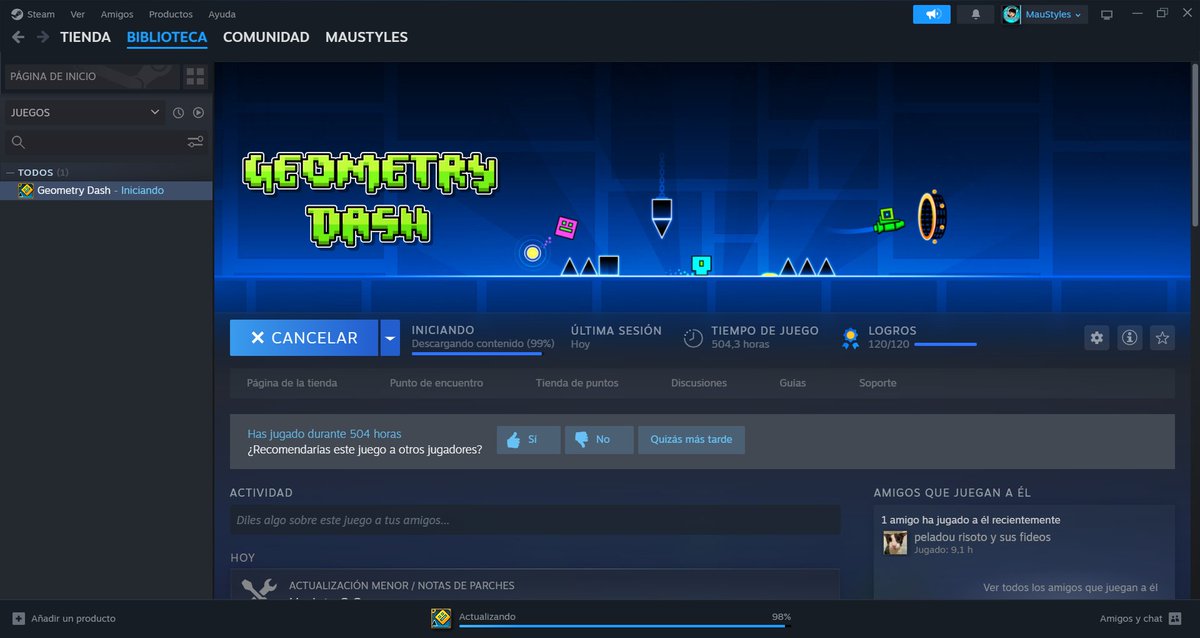Open friend peladou risoto y sus fideos
This screenshot has width=1200, height=638.
point(982,537)
